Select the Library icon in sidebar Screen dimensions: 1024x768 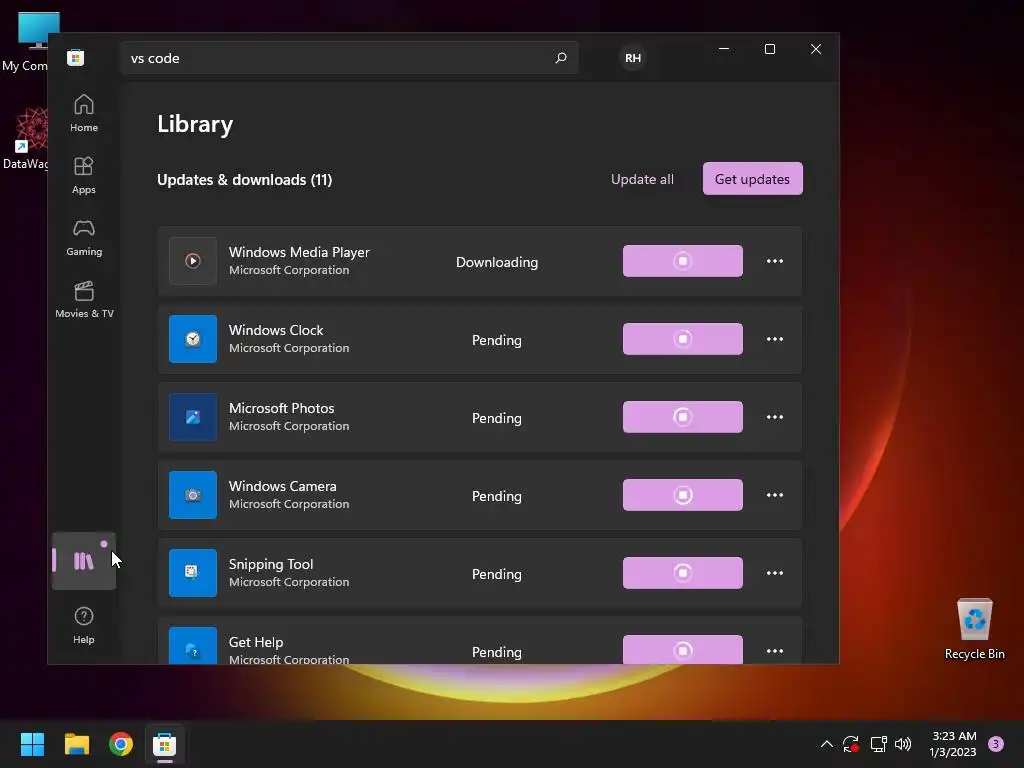[x=84, y=561]
